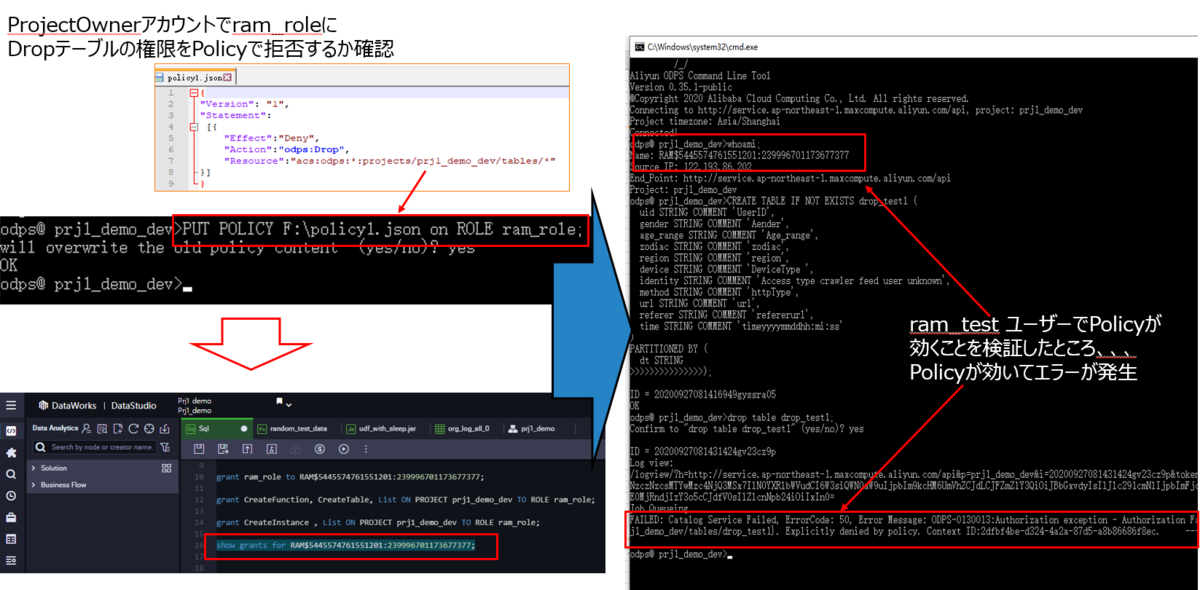The width and height of the screenshot is (1200, 590).
Task: Collapse the root brace fold in policy1.json
Action: coord(194,93)
